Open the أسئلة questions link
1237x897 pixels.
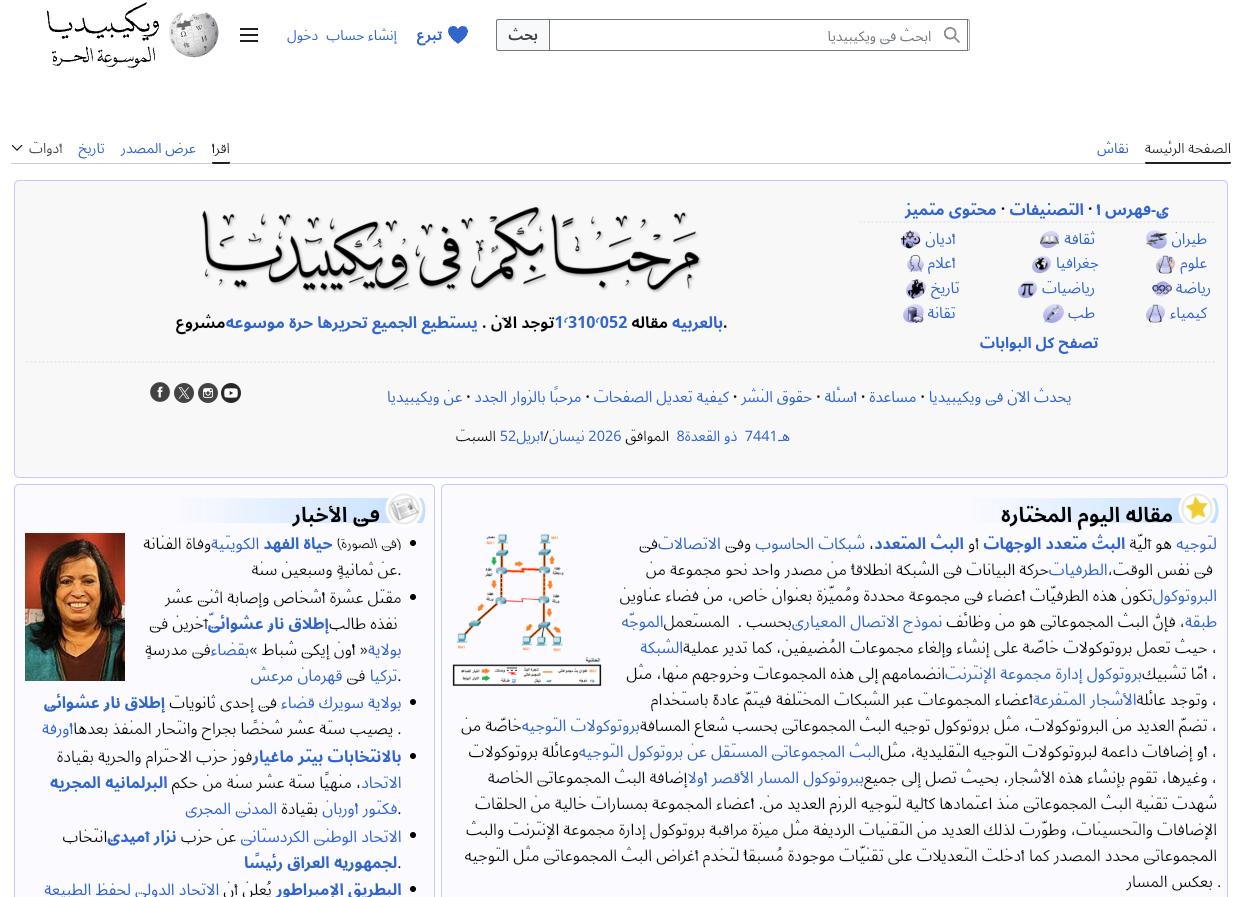tap(840, 397)
